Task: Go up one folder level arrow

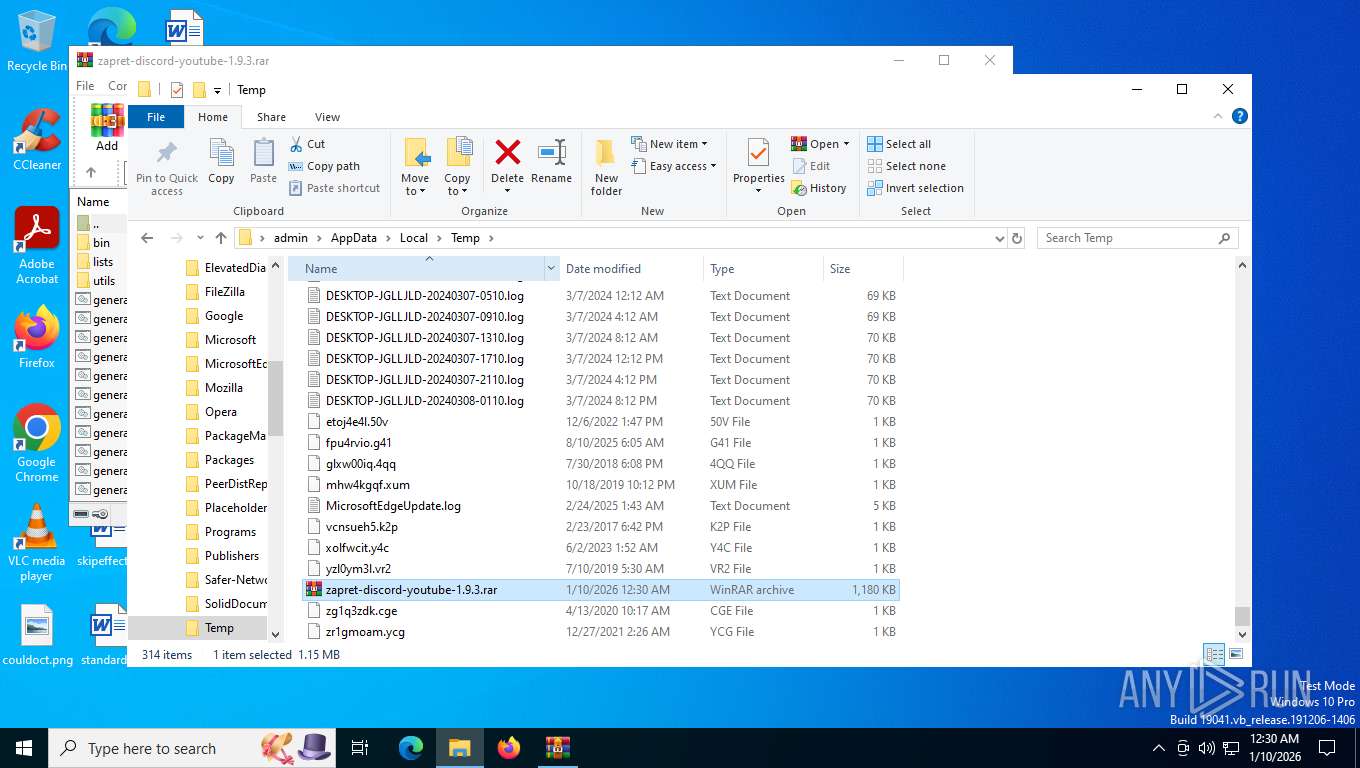Action: (x=221, y=238)
